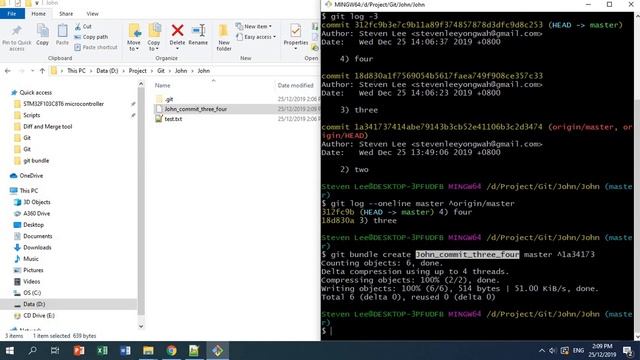Click the Git Bash terminal scrollbar

[x=637, y=176]
